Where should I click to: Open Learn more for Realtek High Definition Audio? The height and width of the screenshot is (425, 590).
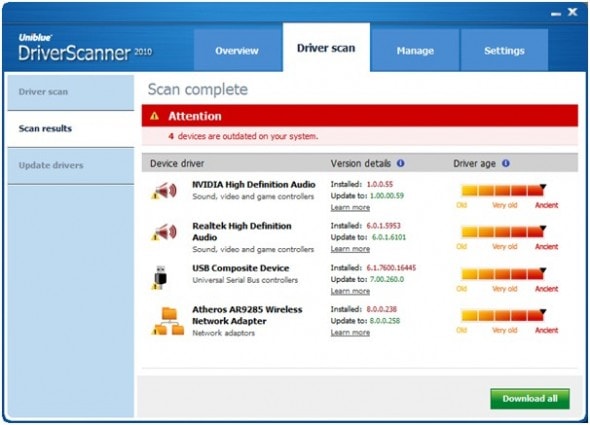(350, 249)
